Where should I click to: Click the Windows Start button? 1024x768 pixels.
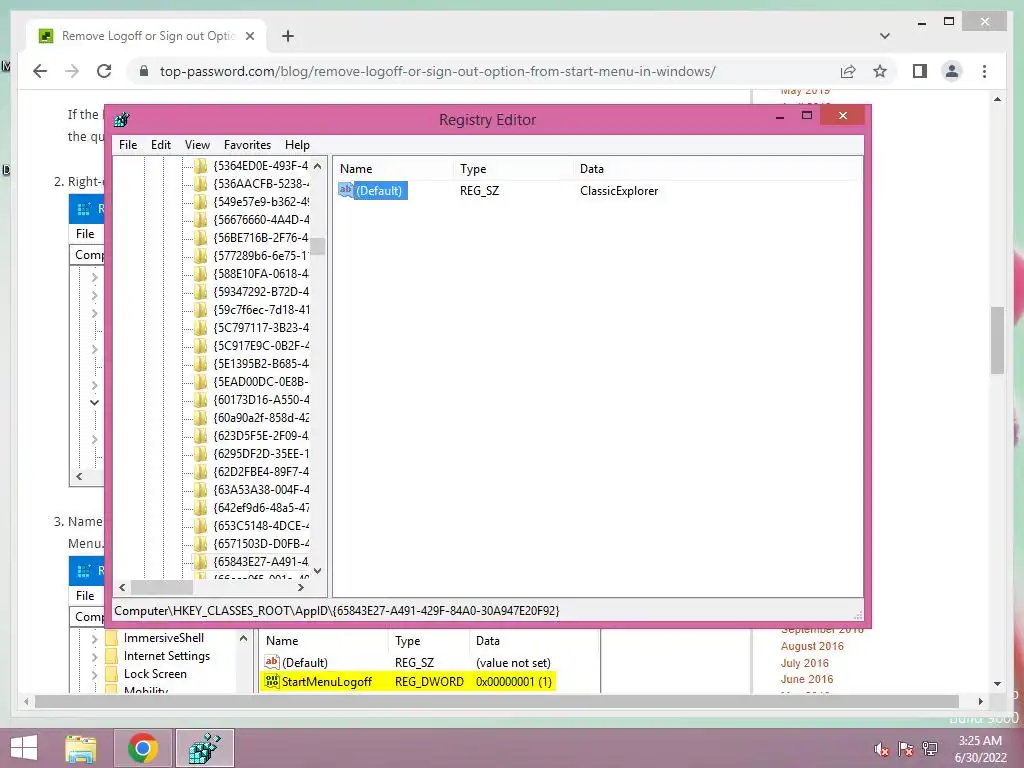(24, 748)
